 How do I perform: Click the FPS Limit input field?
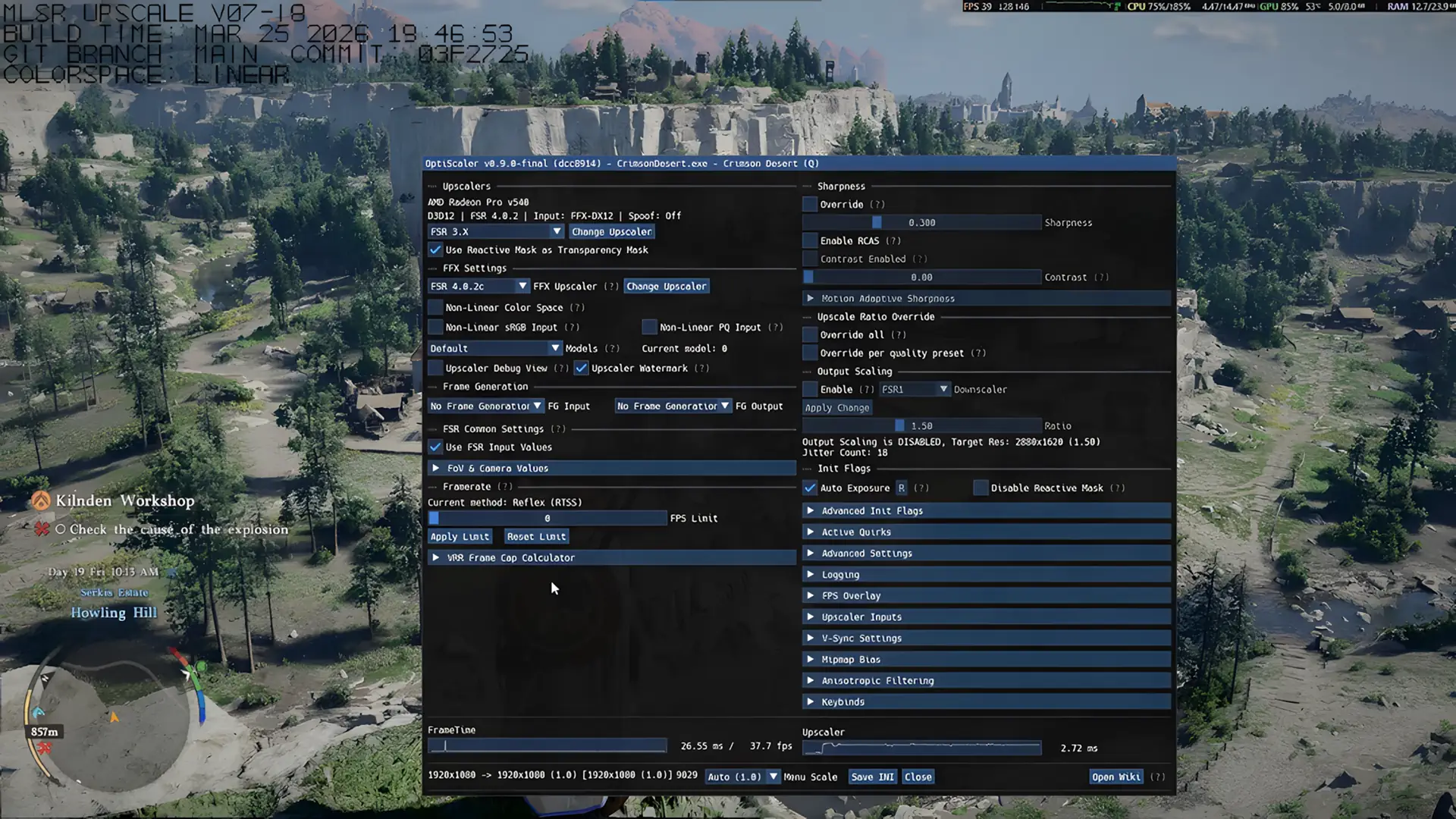click(x=547, y=519)
